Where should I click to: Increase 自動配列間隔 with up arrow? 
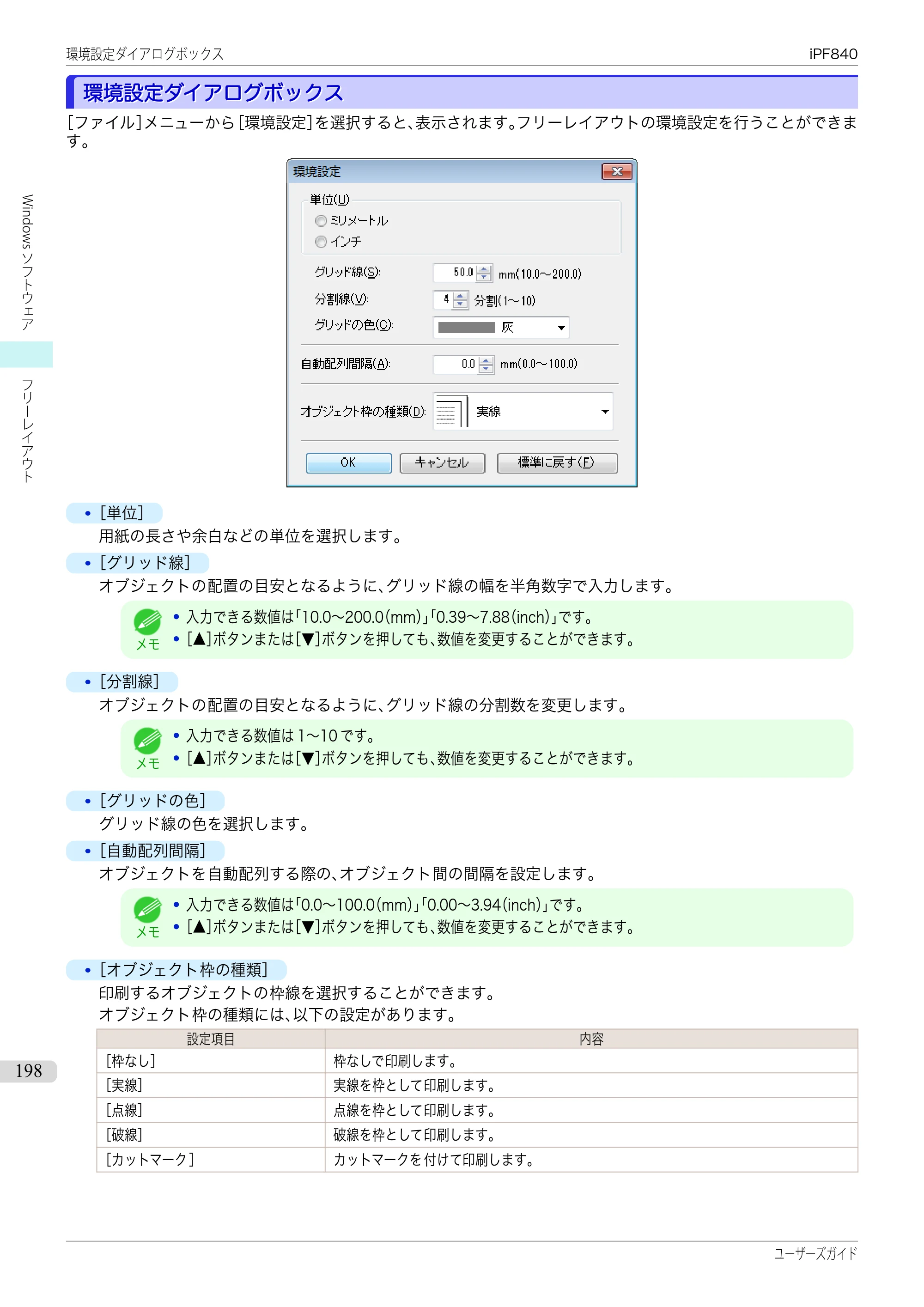click(486, 360)
